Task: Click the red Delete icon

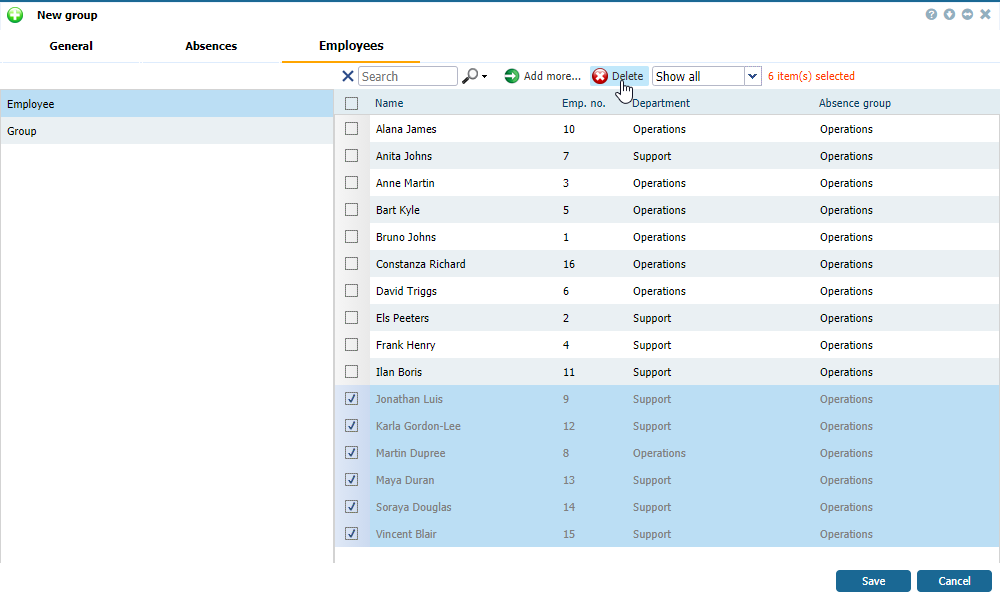Action: [x=600, y=76]
